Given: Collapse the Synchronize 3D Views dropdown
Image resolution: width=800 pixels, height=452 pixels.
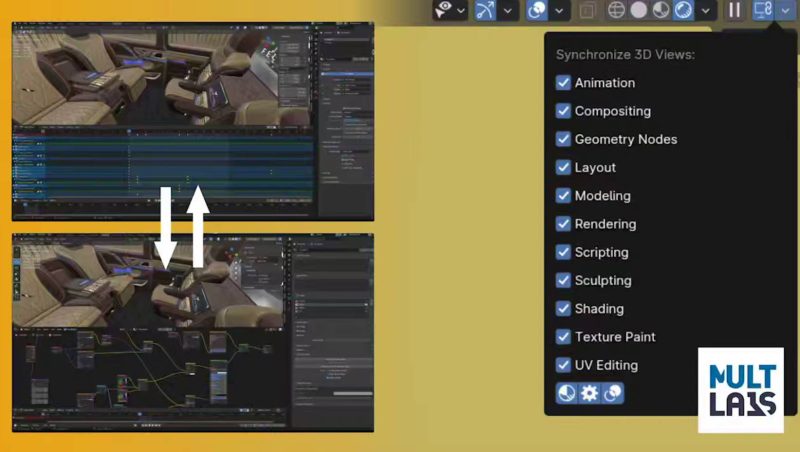Looking at the screenshot, I should point(786,10).
